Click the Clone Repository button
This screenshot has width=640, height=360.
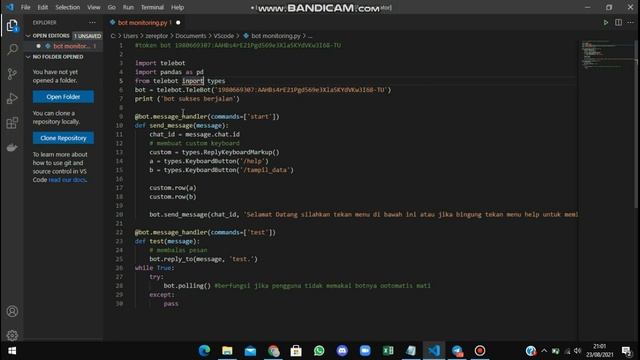(x=63, y=138)
